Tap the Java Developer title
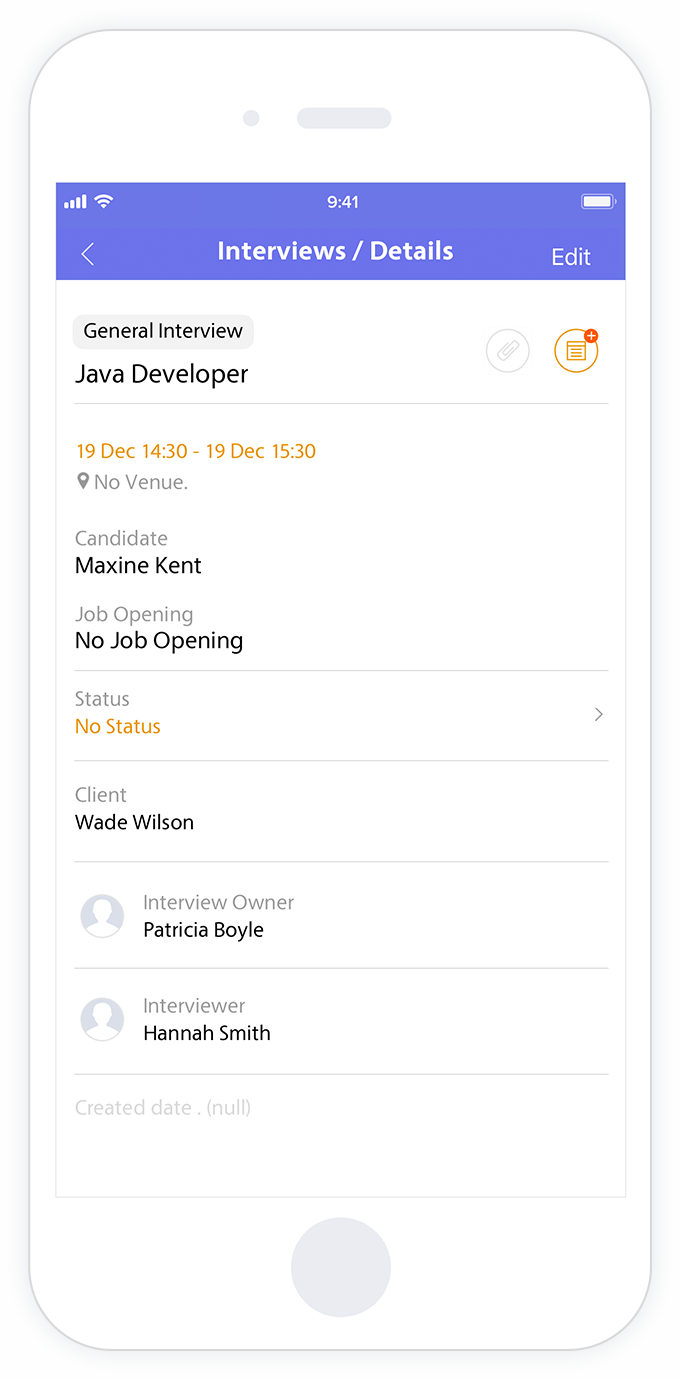Screen dimensions: 680x1380 point(162,374)
